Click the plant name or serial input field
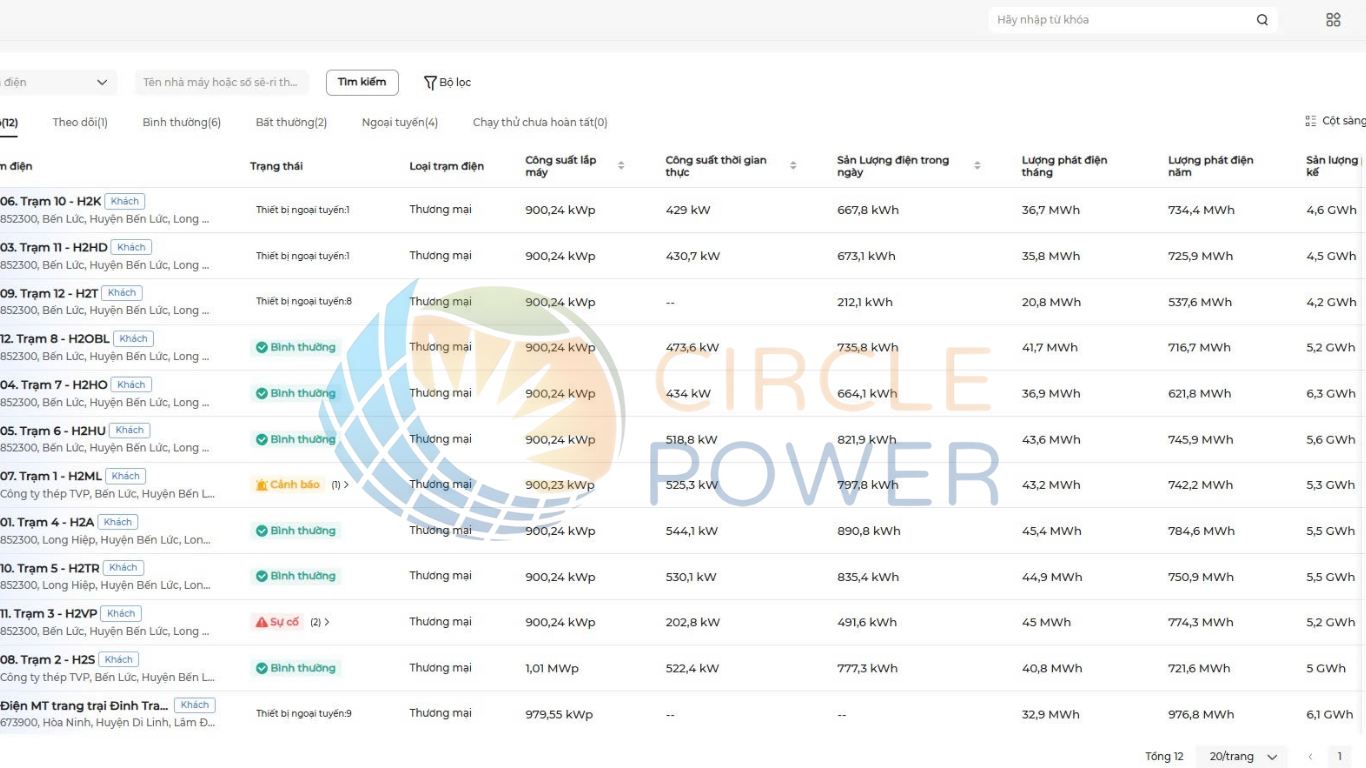This screenshot has width=1366, height=768. (x=221, y=83)
